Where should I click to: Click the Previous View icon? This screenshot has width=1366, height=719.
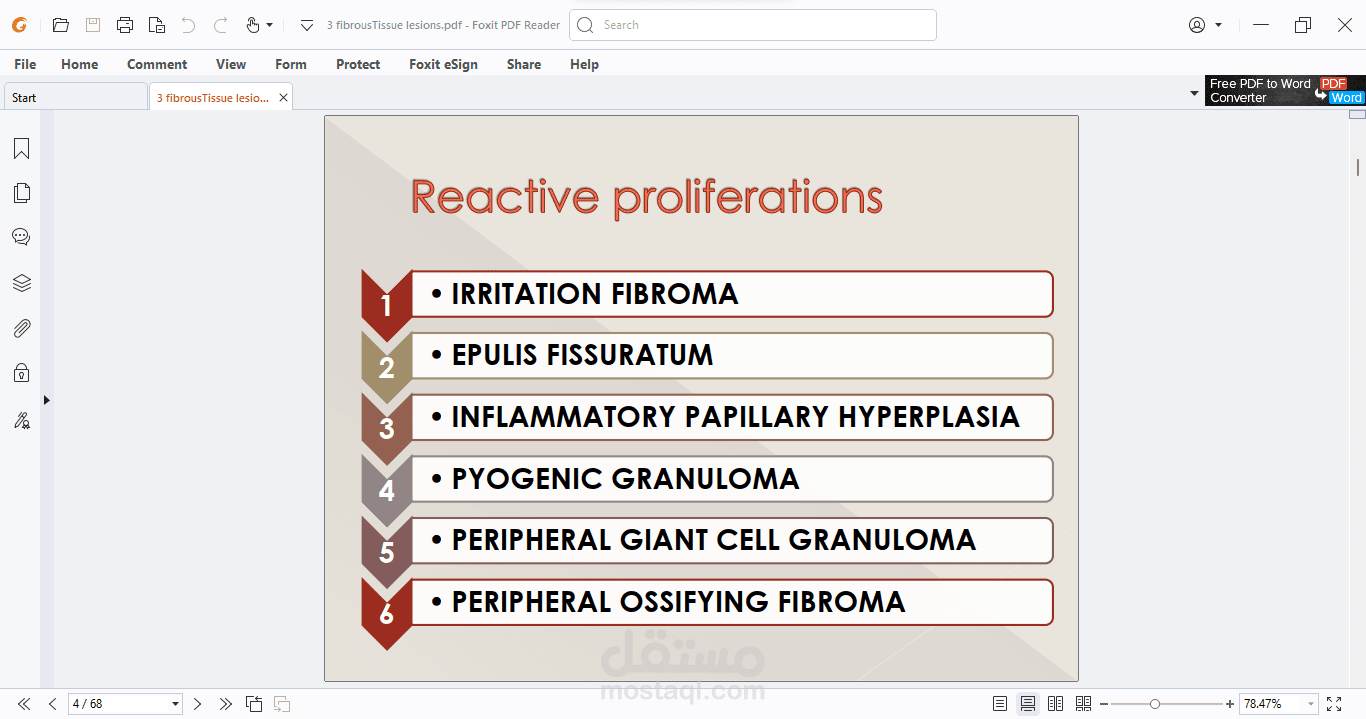(x=254, y=704)
